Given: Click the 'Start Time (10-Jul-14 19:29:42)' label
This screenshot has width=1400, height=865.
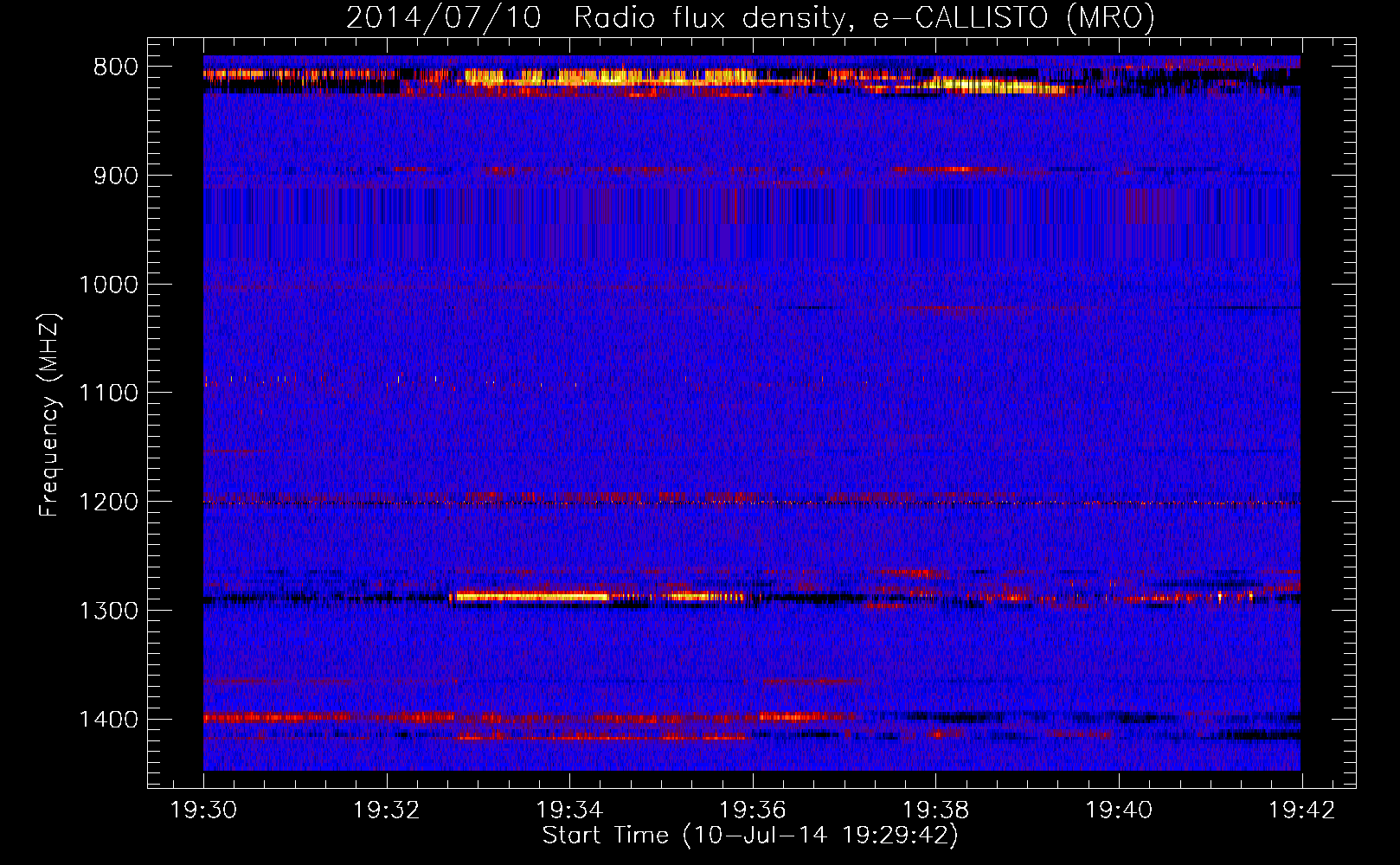Looking at the screenshot, I should tap(750, 836).
